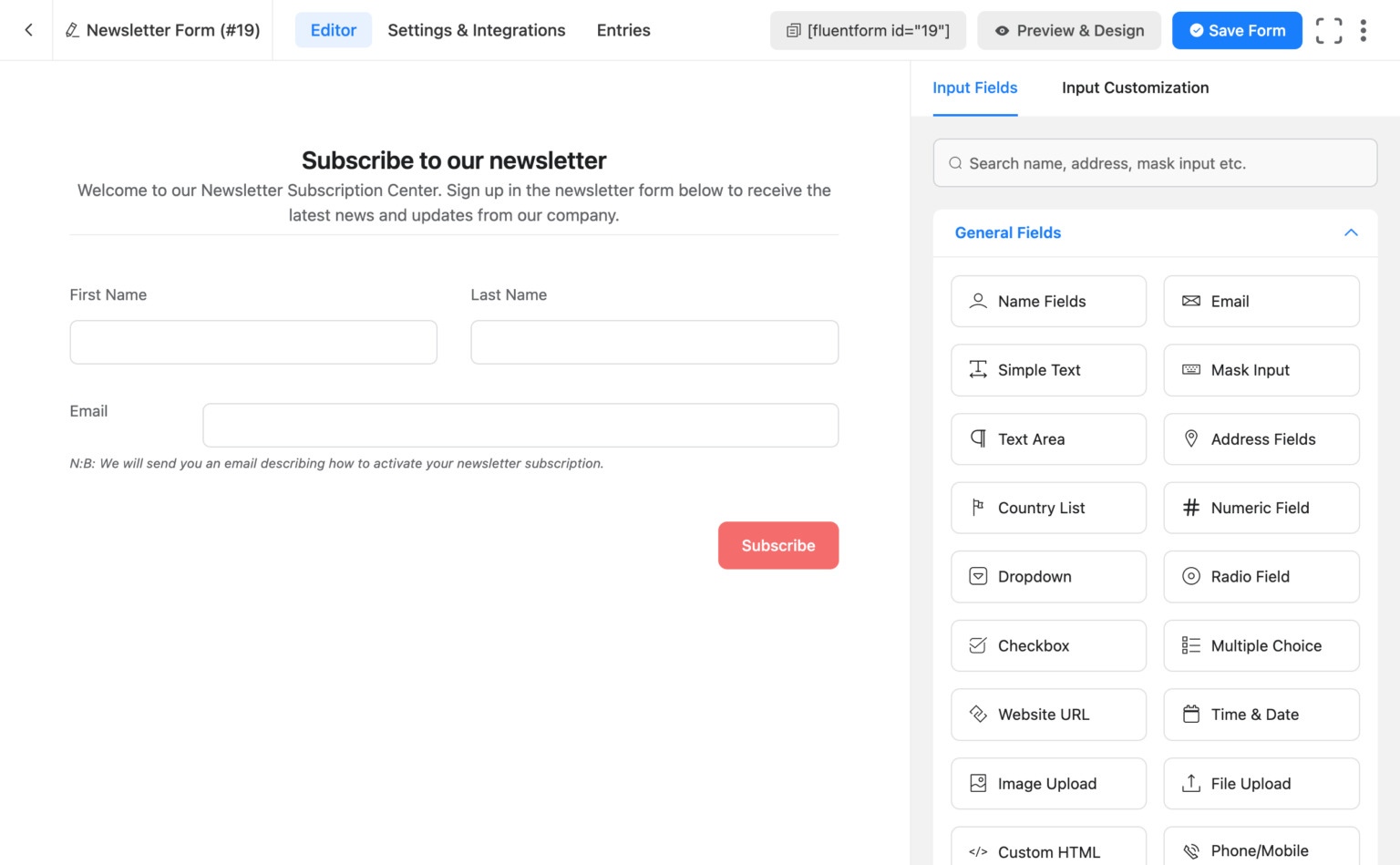Collapse the General Fields section
Viewport: 1400px width, 865px height.
point(1351,232)
